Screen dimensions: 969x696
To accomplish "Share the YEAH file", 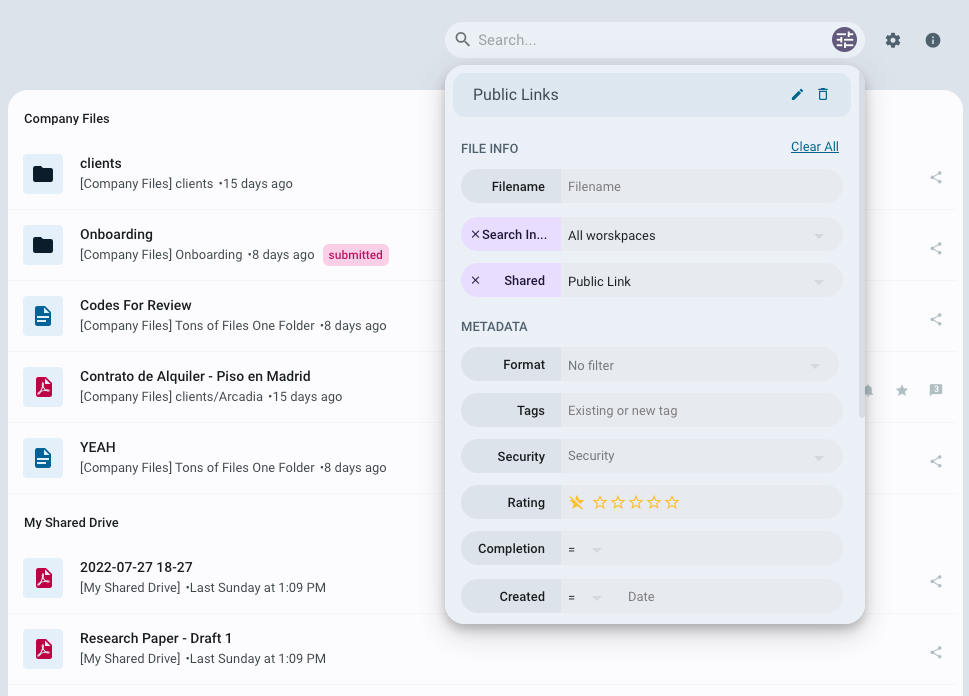I will click(x=936, y=461).
